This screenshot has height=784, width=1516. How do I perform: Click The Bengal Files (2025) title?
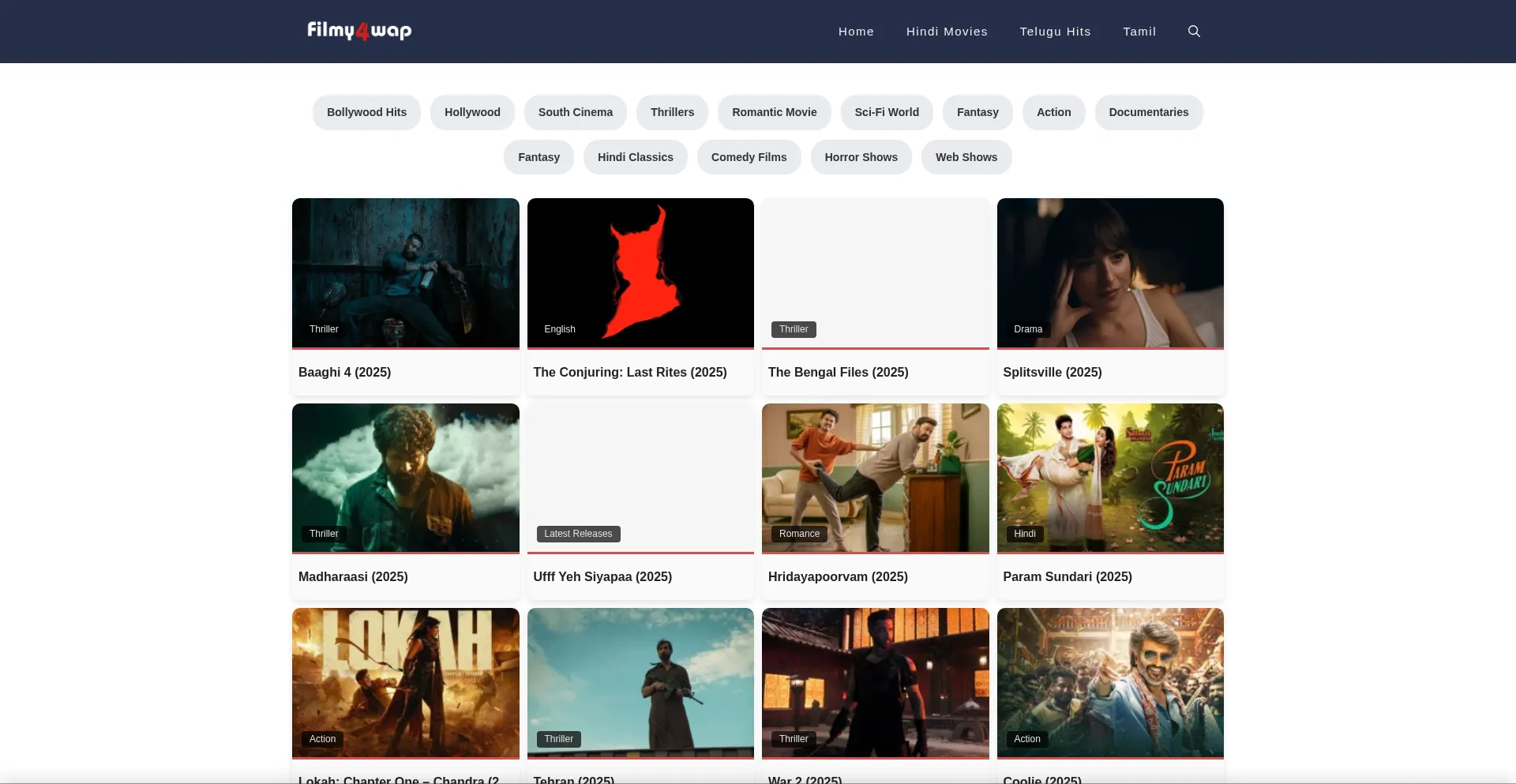(x=838, y=372)
